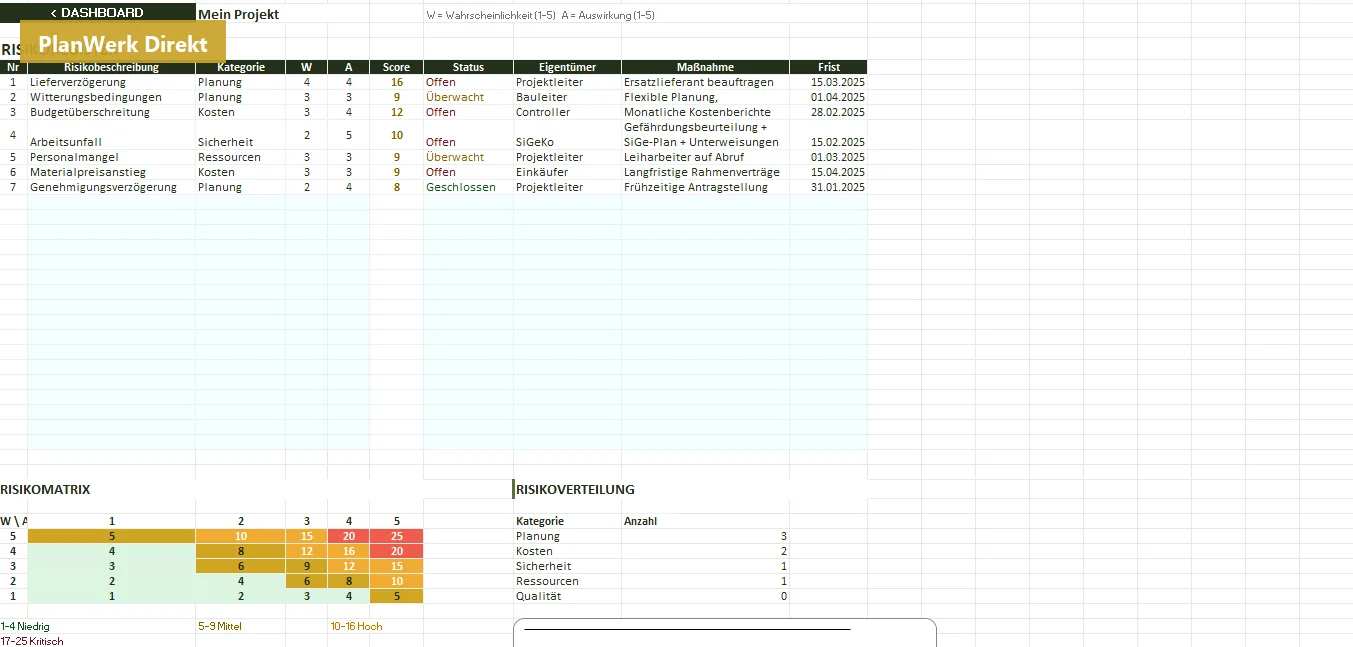Select 'Ersatzlieferant beauftragen' measure cell
Screen dimensions: 1353x647
705,82
